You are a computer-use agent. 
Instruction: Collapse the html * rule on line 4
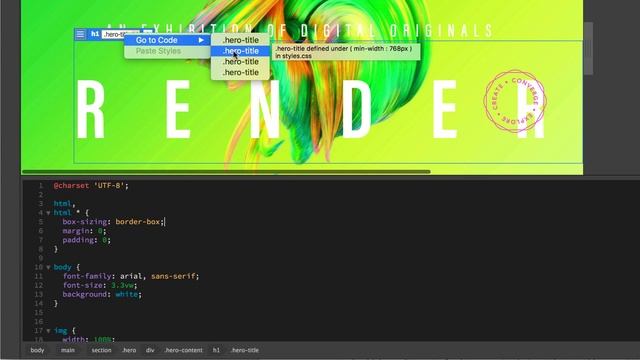pos(48,213)
